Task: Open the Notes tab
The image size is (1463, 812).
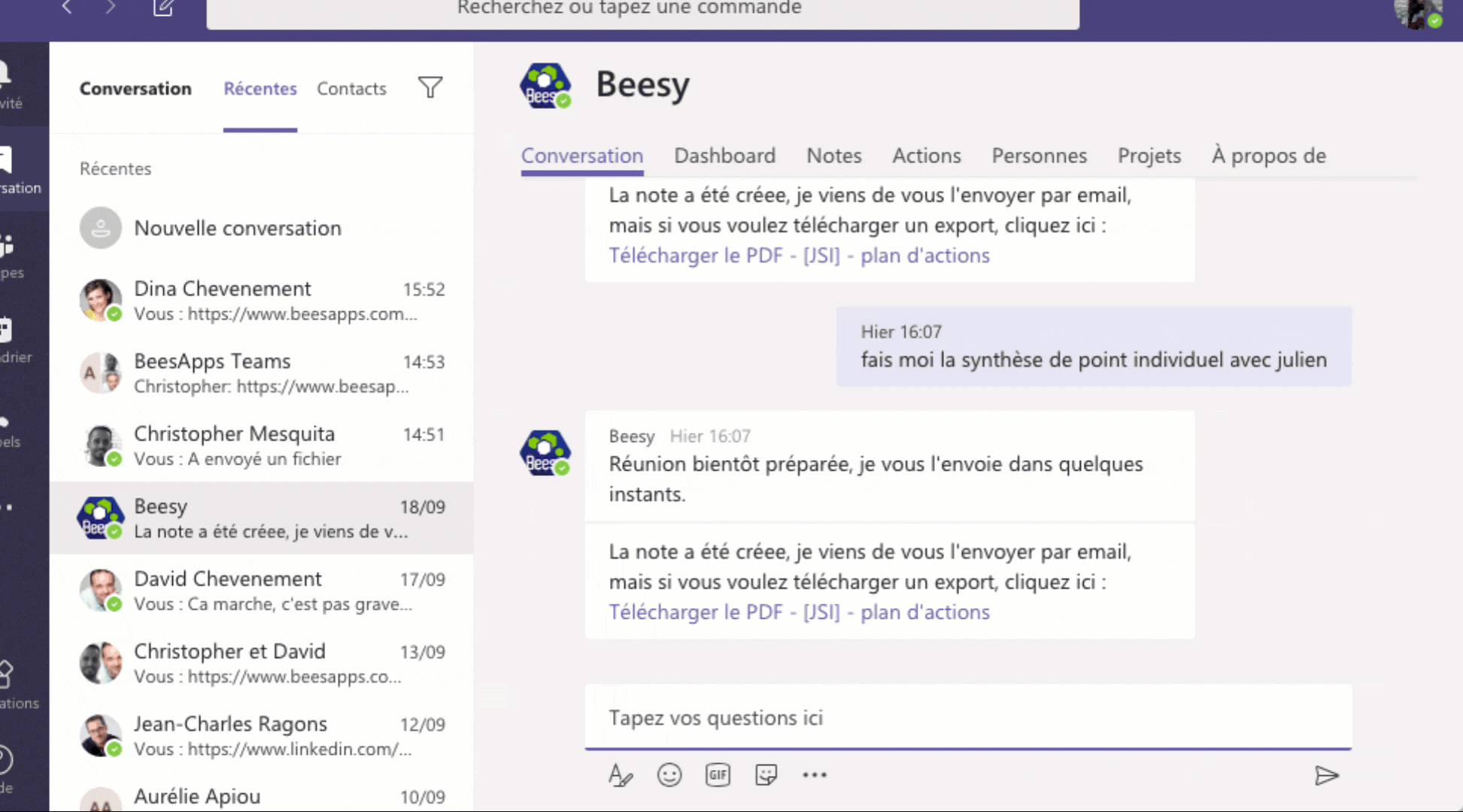Action: pyautogui.click(x=834, y=156)
